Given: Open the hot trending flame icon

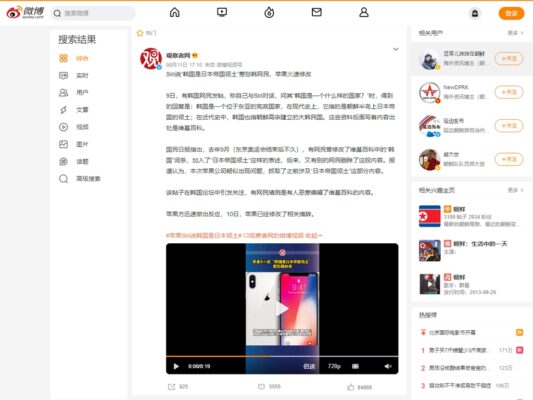Looking at the screenshot, I should 269,13.
